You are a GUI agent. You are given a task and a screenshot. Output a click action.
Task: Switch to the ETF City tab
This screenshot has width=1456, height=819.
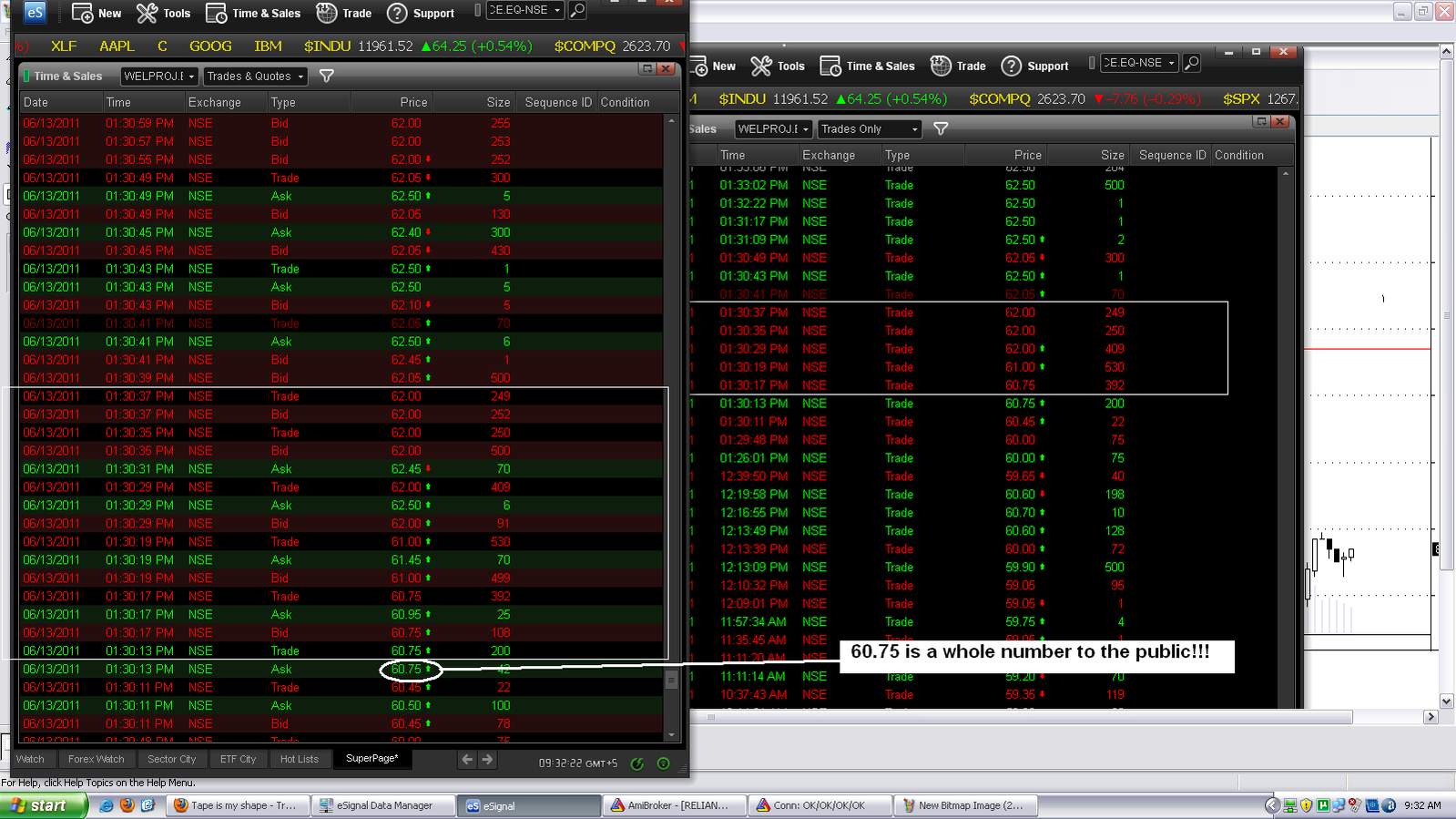(238, 759)
